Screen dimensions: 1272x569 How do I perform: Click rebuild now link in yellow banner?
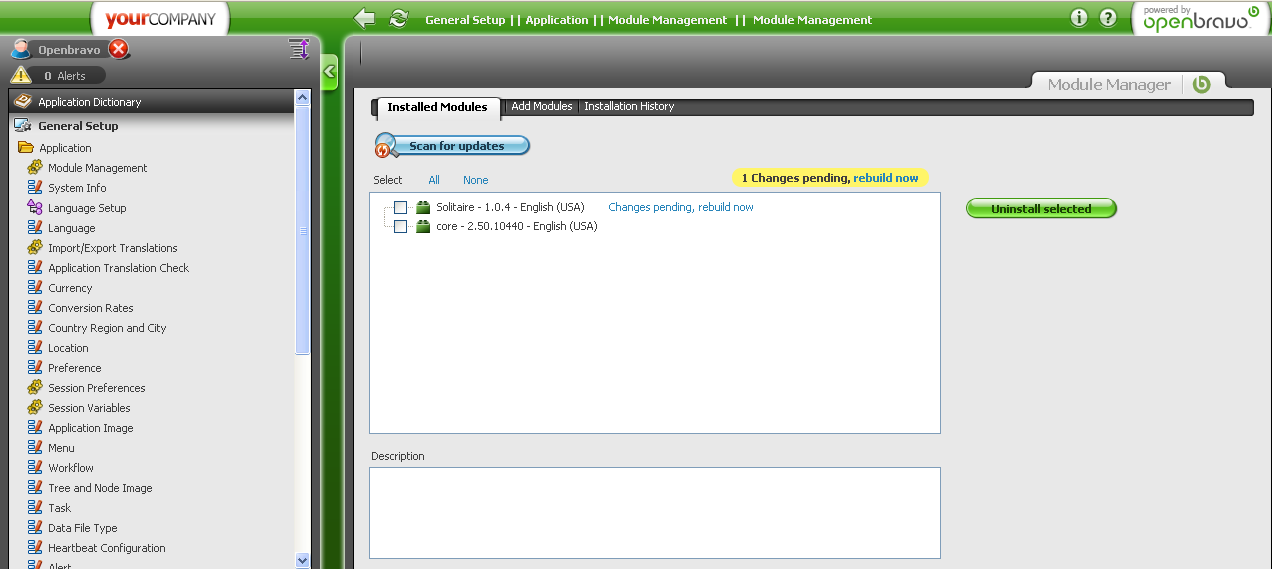click(x=885, y=178)
